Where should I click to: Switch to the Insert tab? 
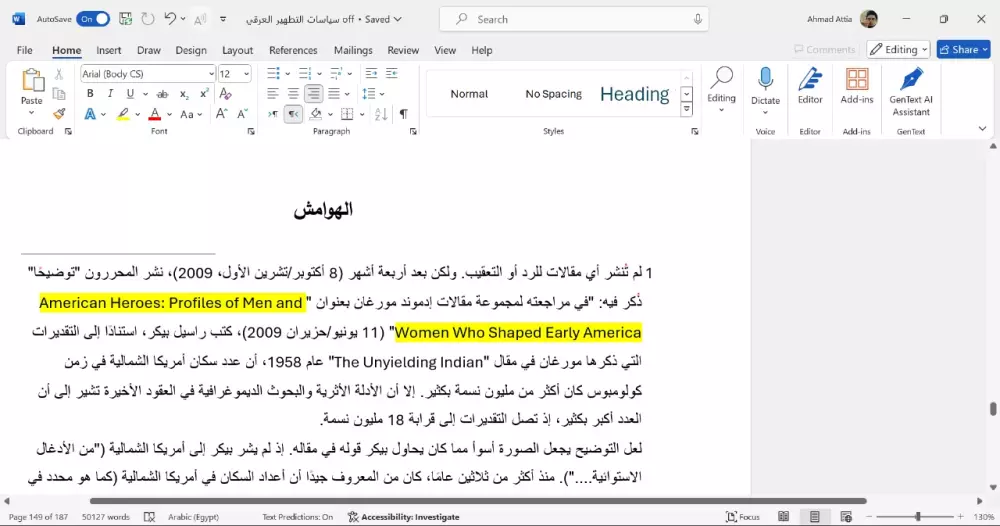pos(108,50)
